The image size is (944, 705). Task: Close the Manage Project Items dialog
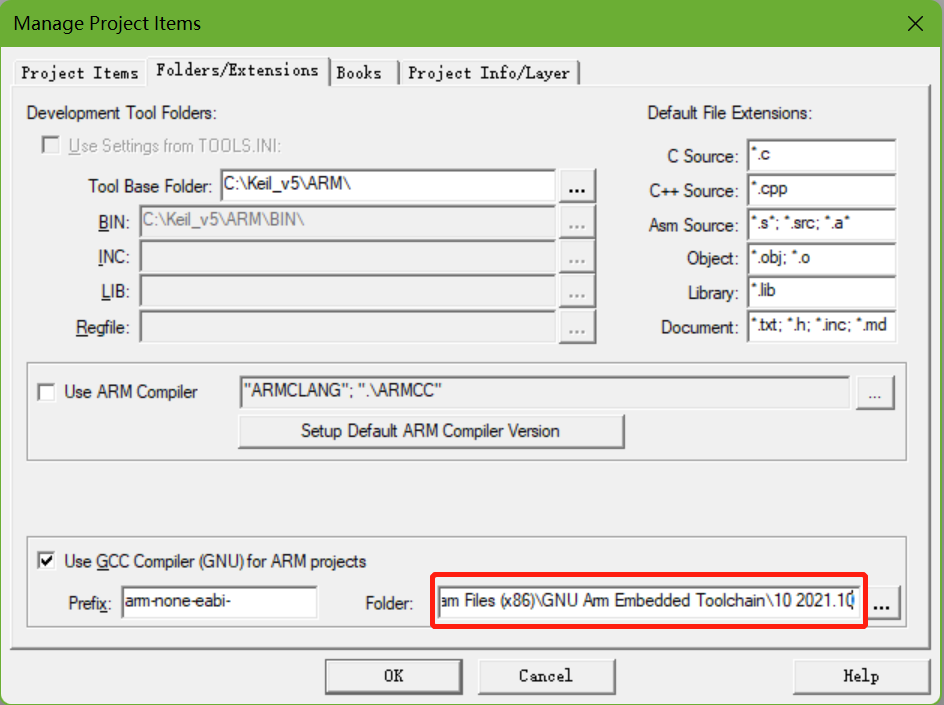pyautogui.click(x=913, y=23)
